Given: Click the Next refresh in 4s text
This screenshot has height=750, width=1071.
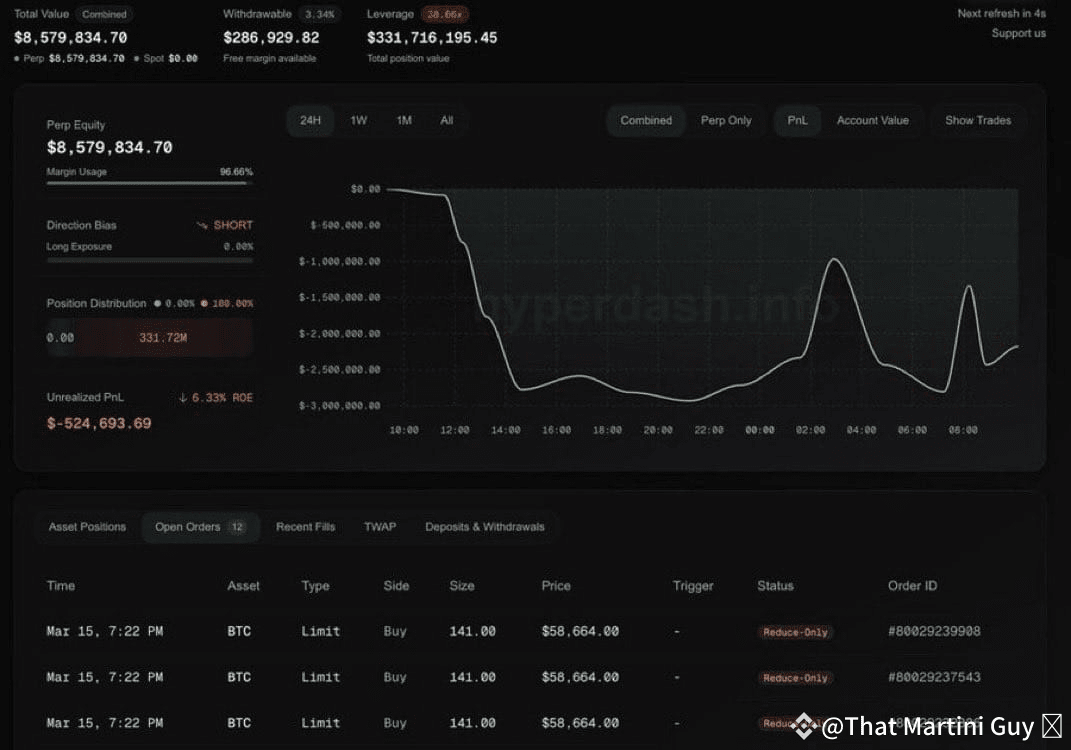Looking at the screenshot, I should click(x=1001, y=14).
